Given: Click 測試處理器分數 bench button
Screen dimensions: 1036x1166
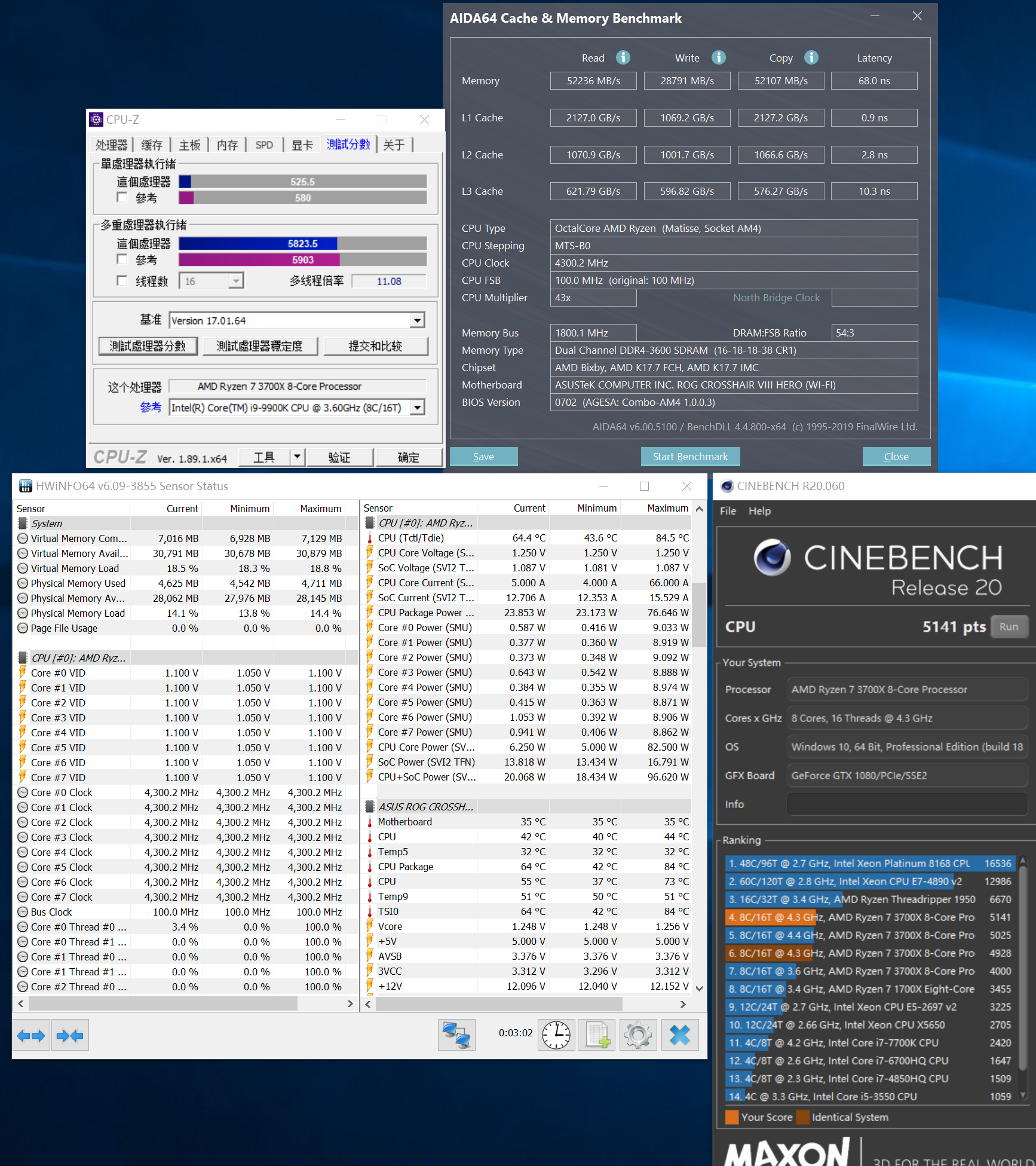Looking at the screenshot, I should [148, 346].
